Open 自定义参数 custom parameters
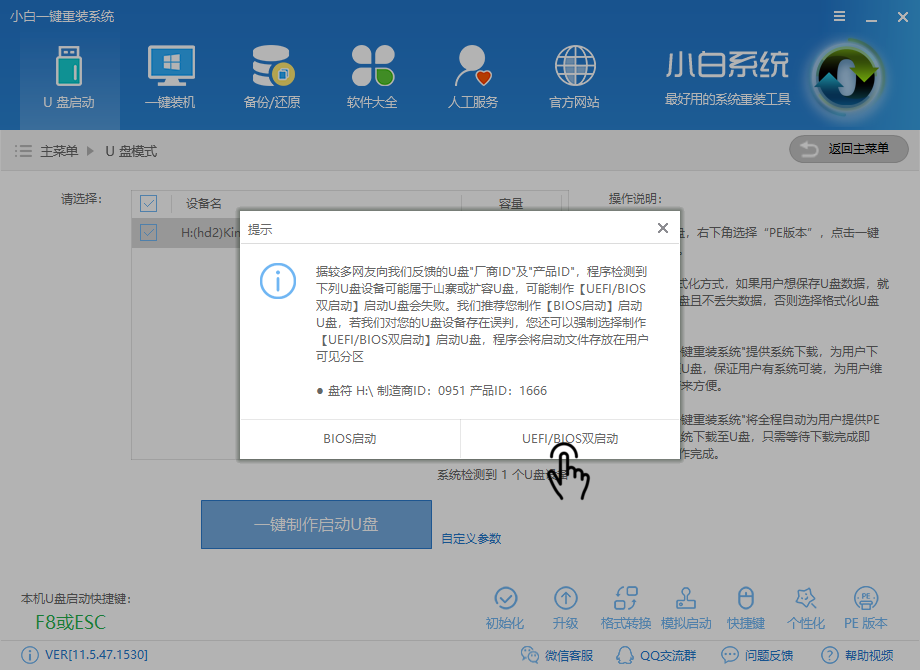This screenshot has width=920, height=670. (471, 538)
